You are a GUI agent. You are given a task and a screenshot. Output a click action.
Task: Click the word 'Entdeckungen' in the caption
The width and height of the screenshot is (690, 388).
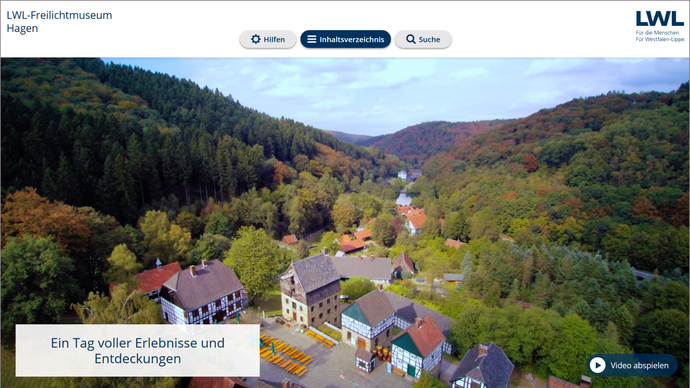pos(138,359)
